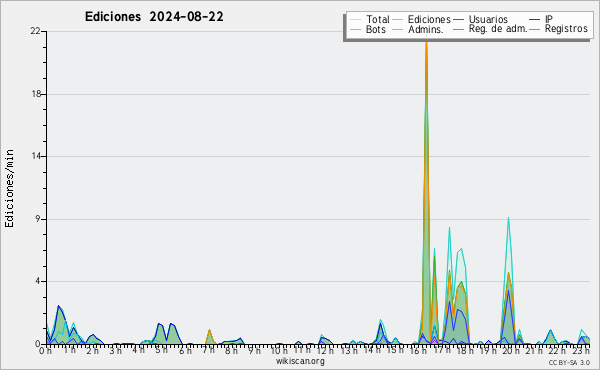Click the 16 h x-axis label

pos(418,350)
